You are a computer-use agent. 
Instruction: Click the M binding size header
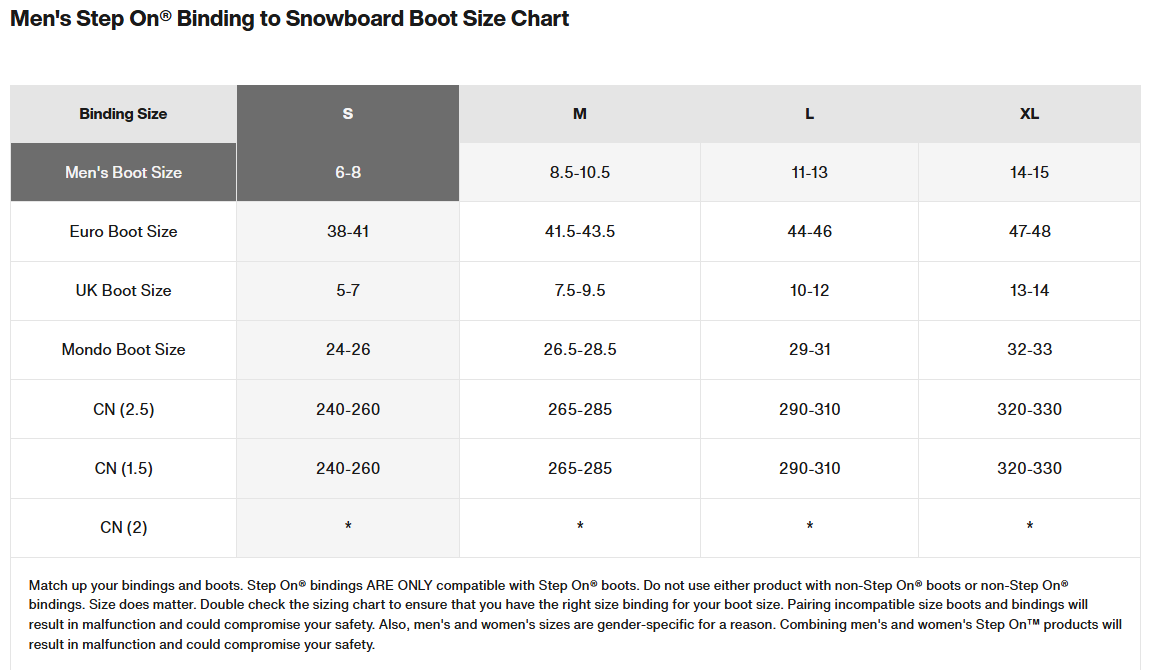click(579, 114)
